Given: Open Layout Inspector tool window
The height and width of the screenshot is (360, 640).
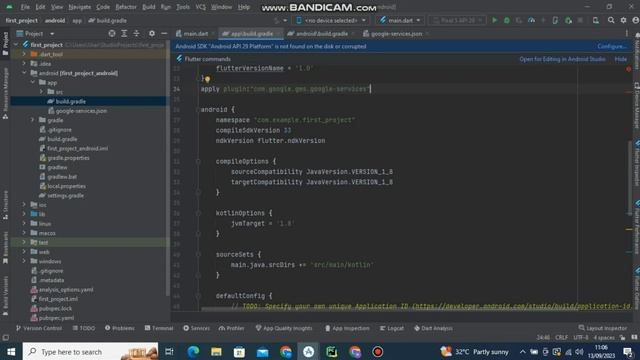Looking at the screenshot, I should 602,328.
